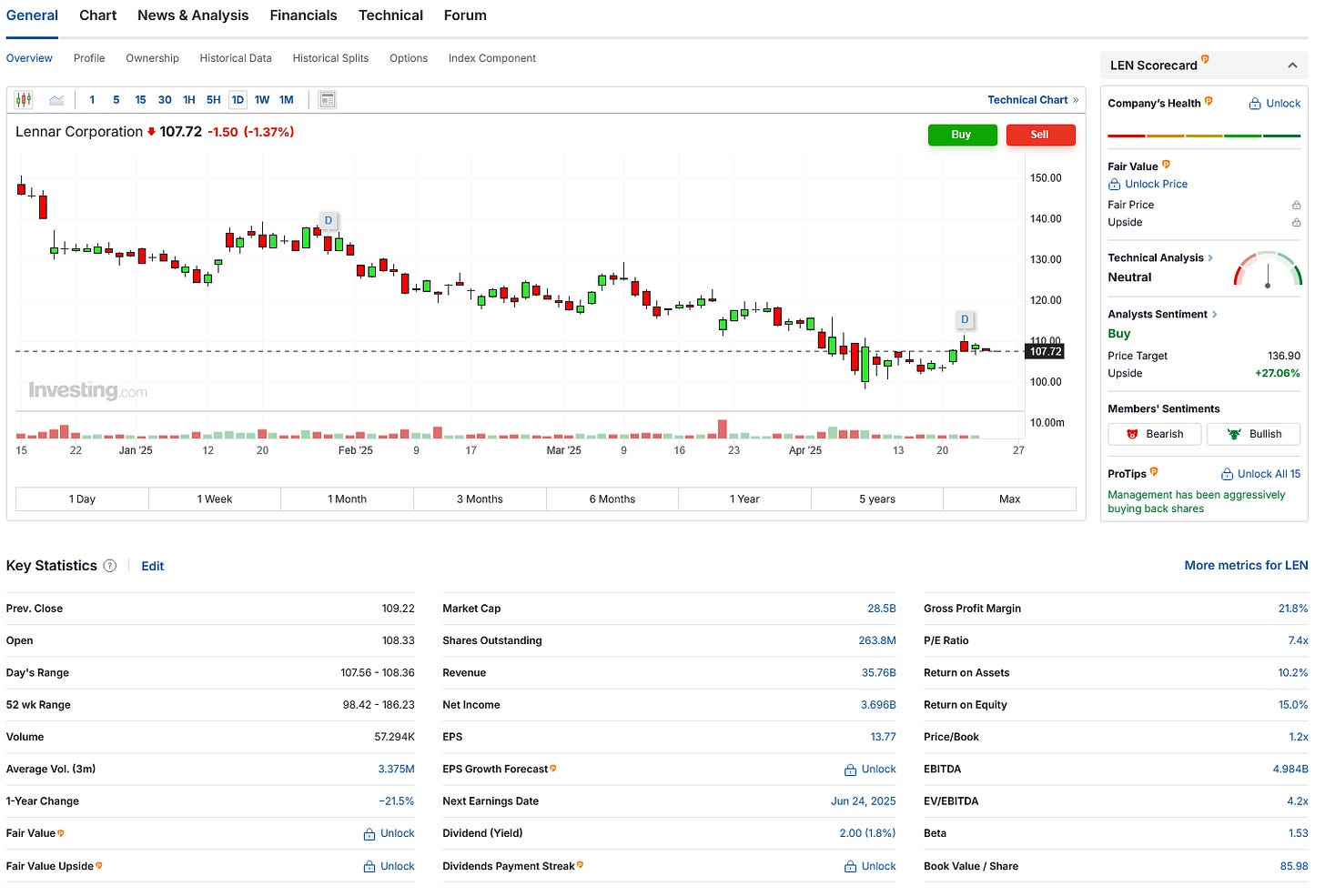
Task: Set chart interval to 1H
Action: coord(189,100)
